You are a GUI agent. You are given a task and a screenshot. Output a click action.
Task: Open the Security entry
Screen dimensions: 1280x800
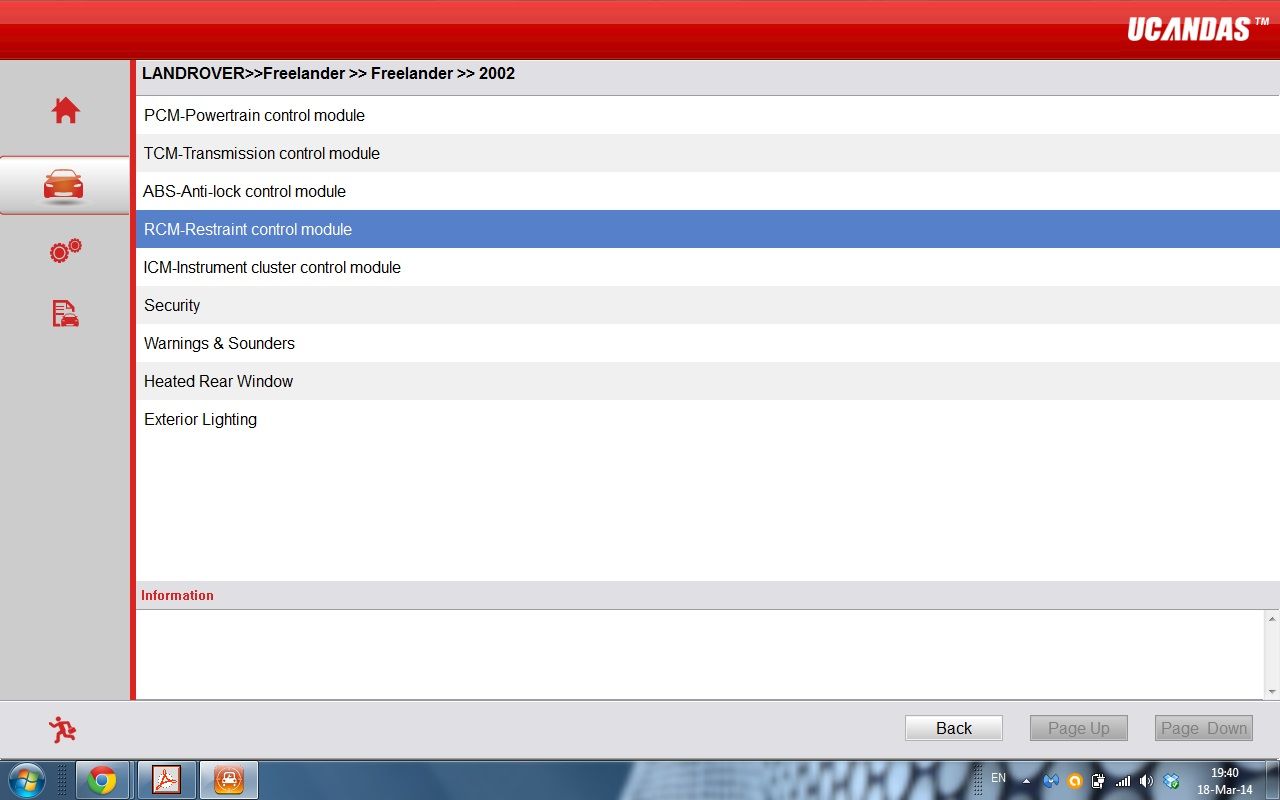click(708, 305)
